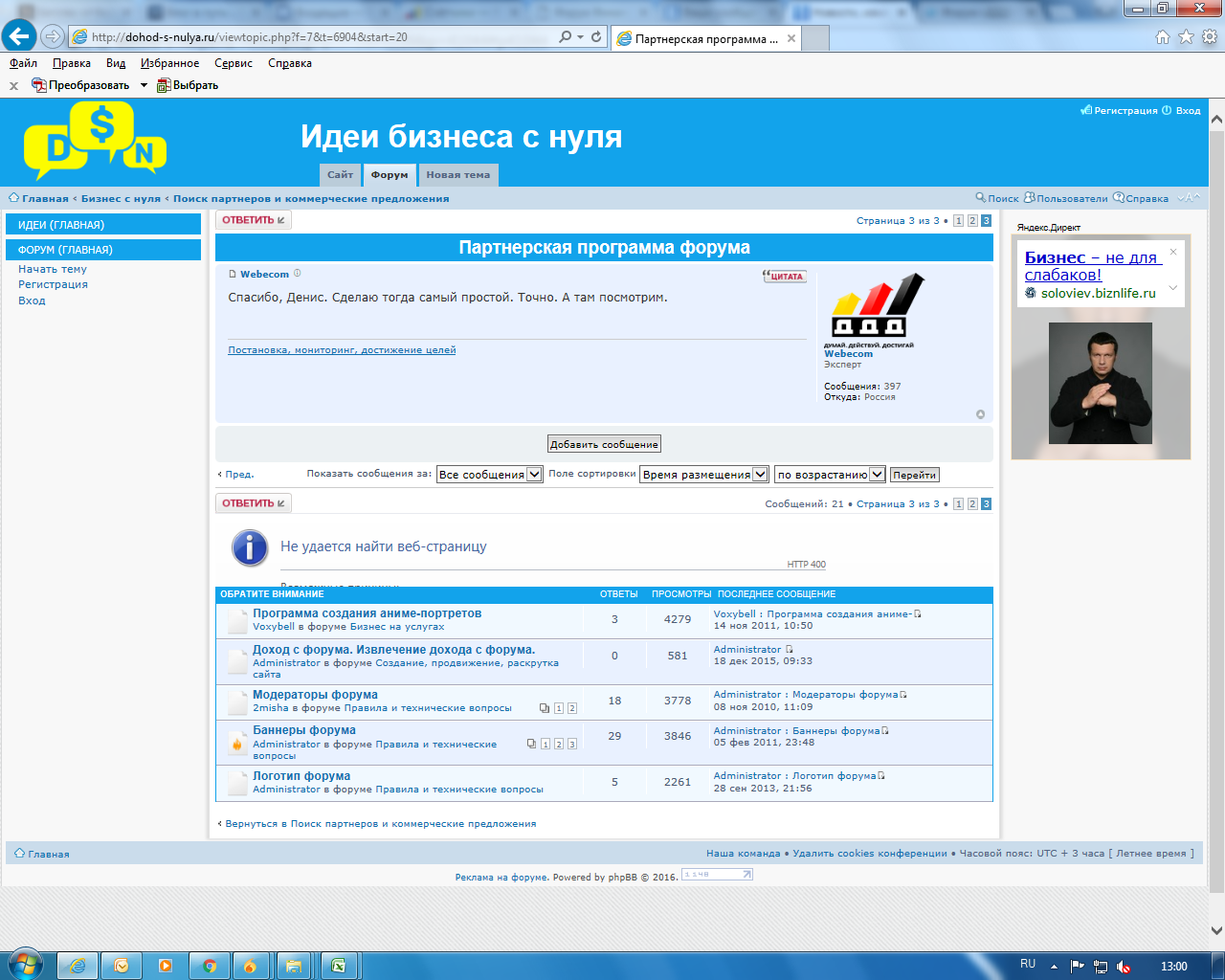Screen dimensions: 1225x980
Task: Open the Избранное menu
Action: pyautogui.click(x=169, y=63)
